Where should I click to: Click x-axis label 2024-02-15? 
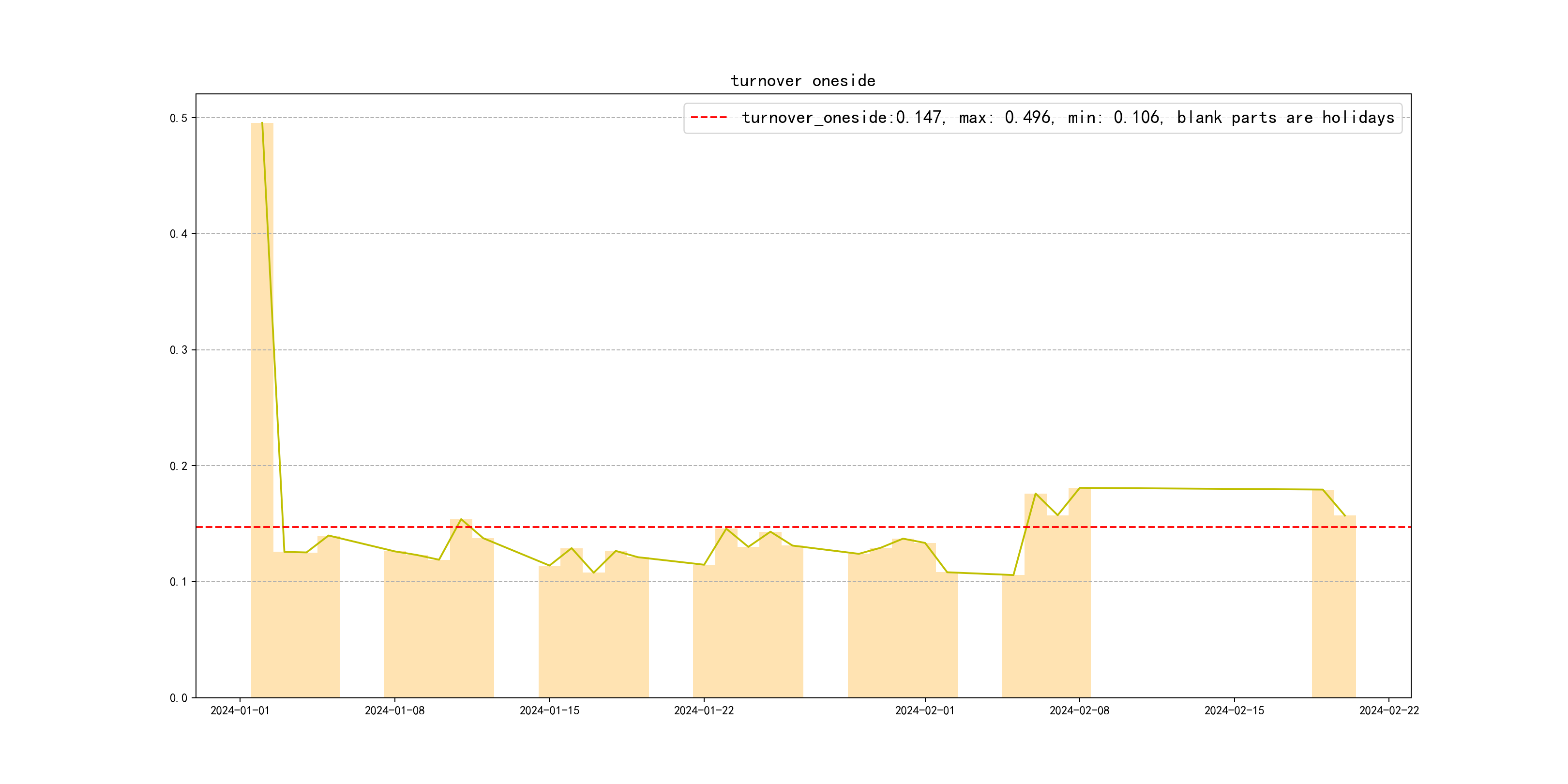coord(1234,711)
